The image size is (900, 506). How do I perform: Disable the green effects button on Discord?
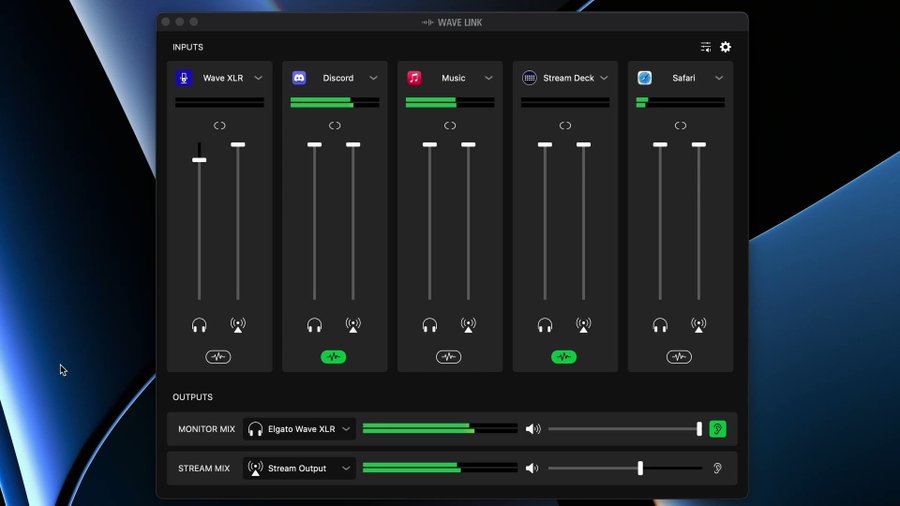pyautogui.click(x=333, y=357)
